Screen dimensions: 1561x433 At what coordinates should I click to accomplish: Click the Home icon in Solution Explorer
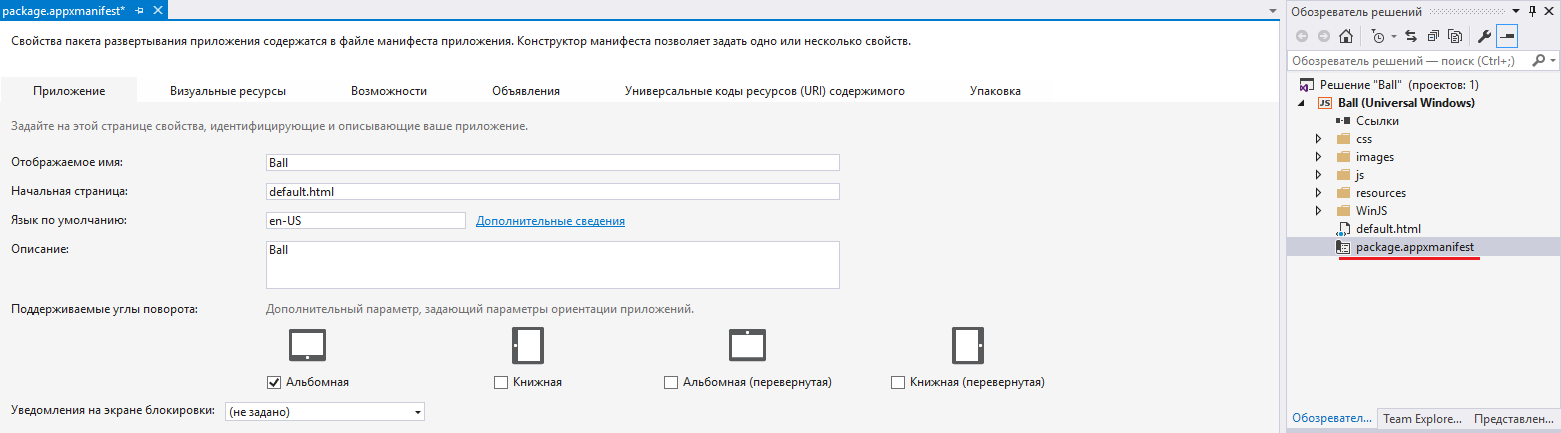(x=1345, y=36)
